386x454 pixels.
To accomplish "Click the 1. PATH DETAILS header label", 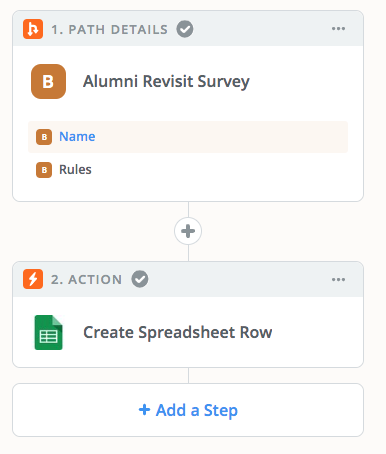I will (109, 29).
